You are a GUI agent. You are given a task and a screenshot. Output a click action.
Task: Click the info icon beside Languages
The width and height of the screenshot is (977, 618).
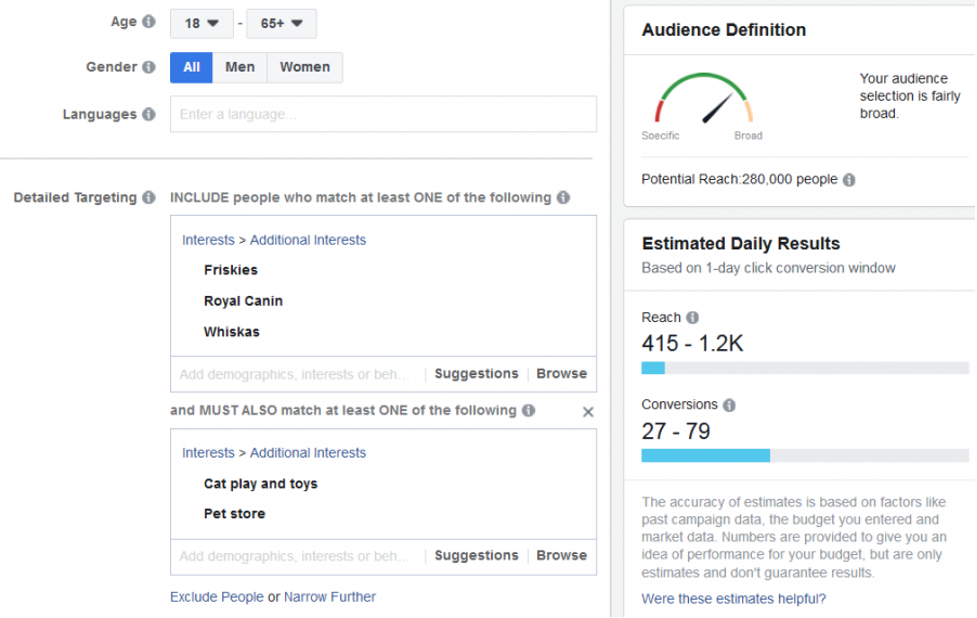coord(149,114)
